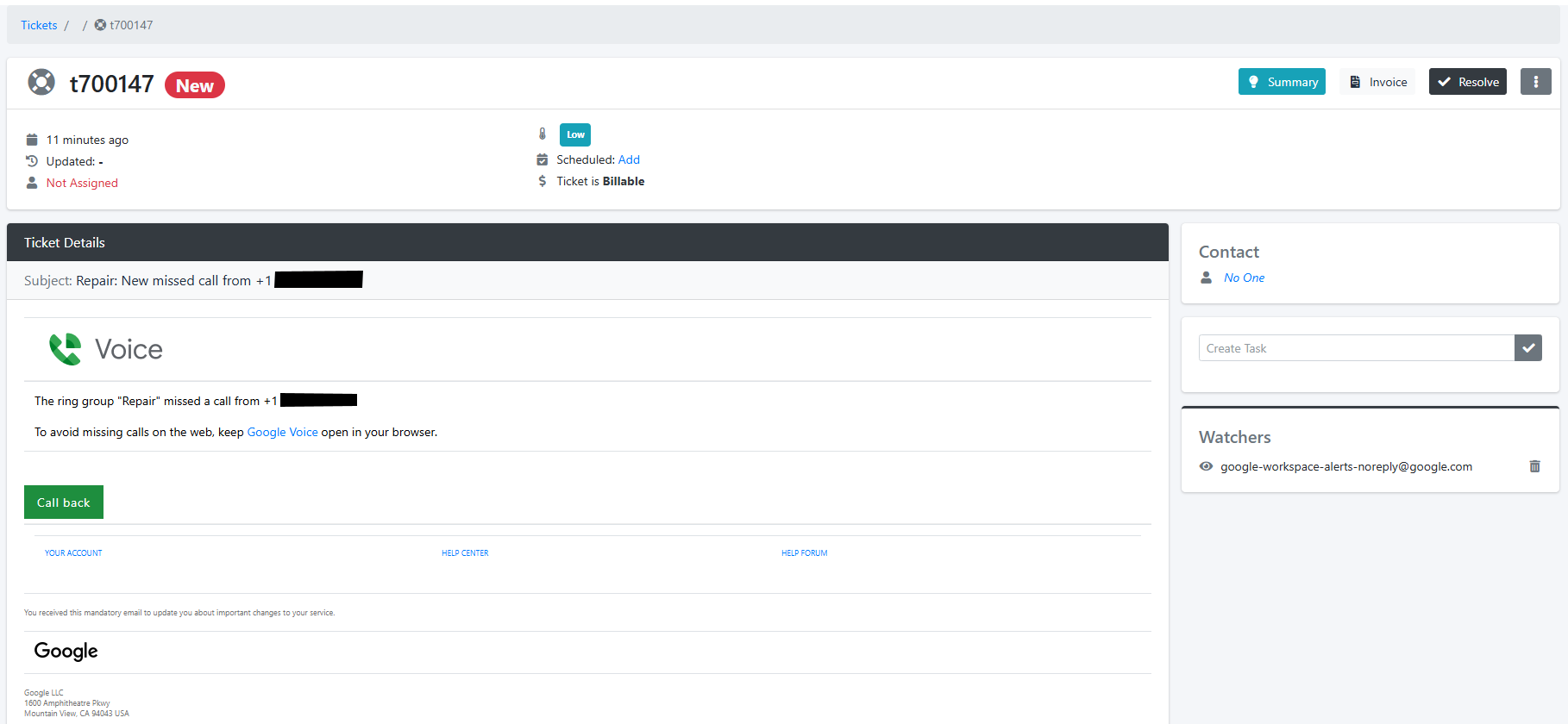Click the history icon beside Updated

click(32, 161)
